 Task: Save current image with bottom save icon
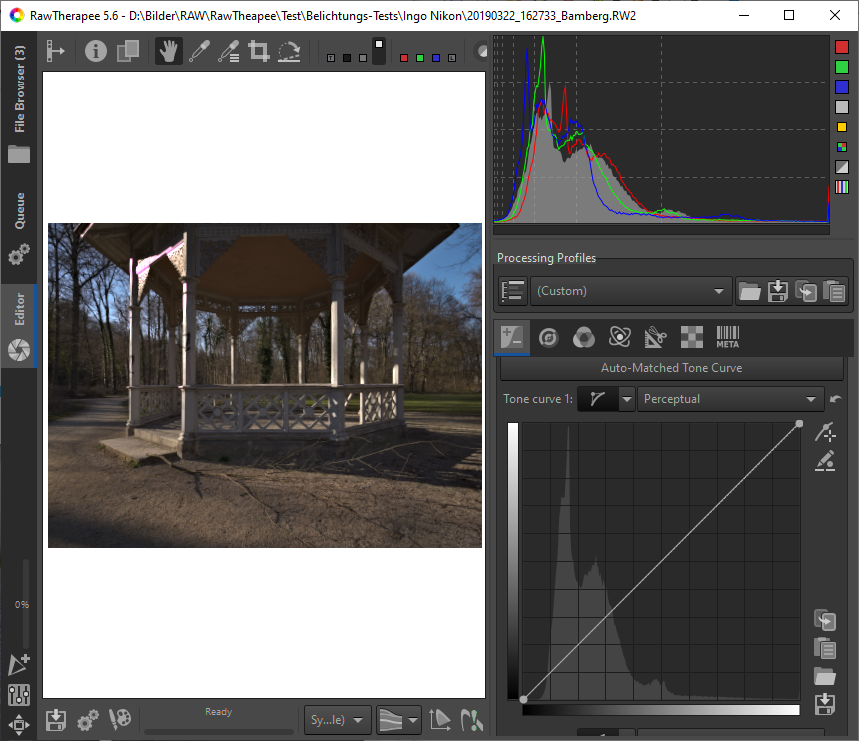[56, 719]
